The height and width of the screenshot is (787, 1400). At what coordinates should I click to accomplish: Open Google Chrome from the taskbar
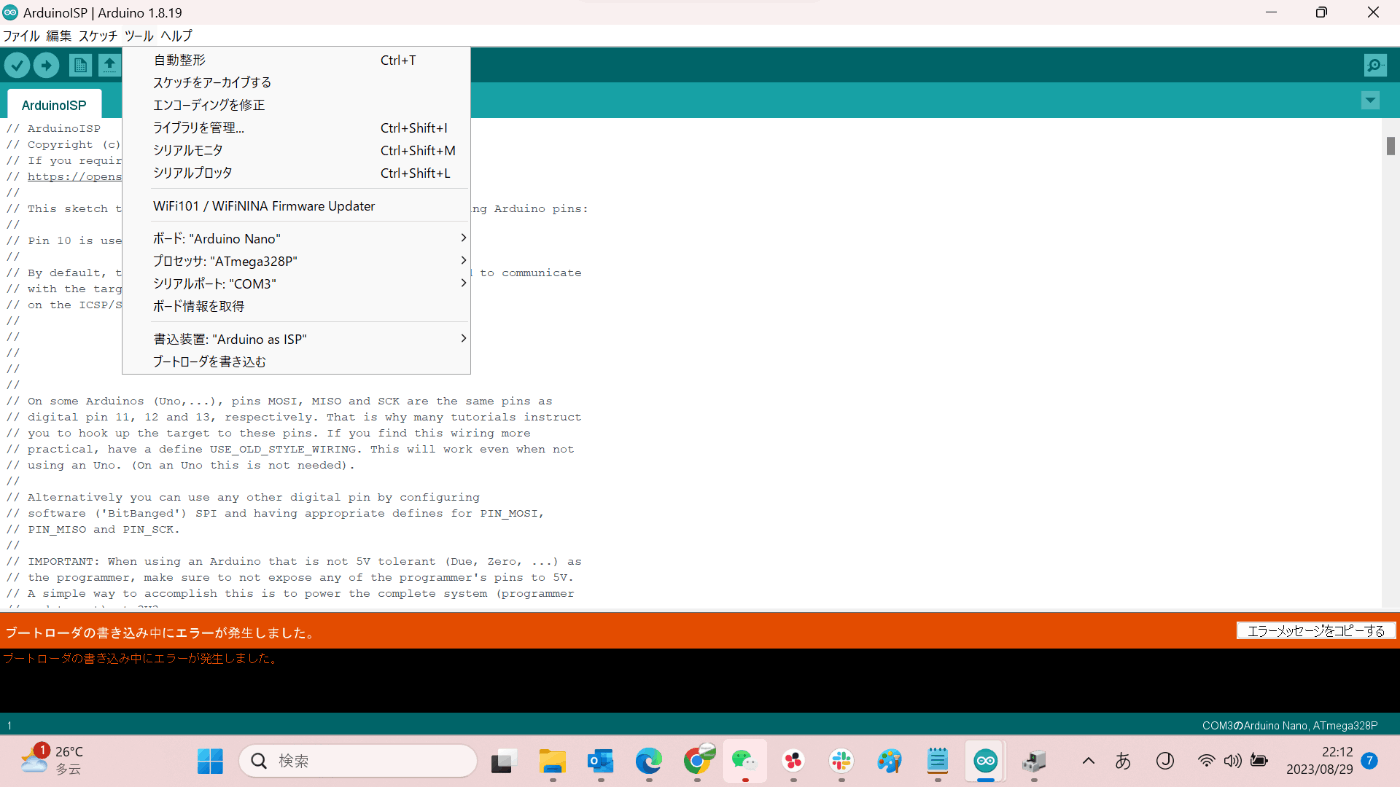click(697, 761)
